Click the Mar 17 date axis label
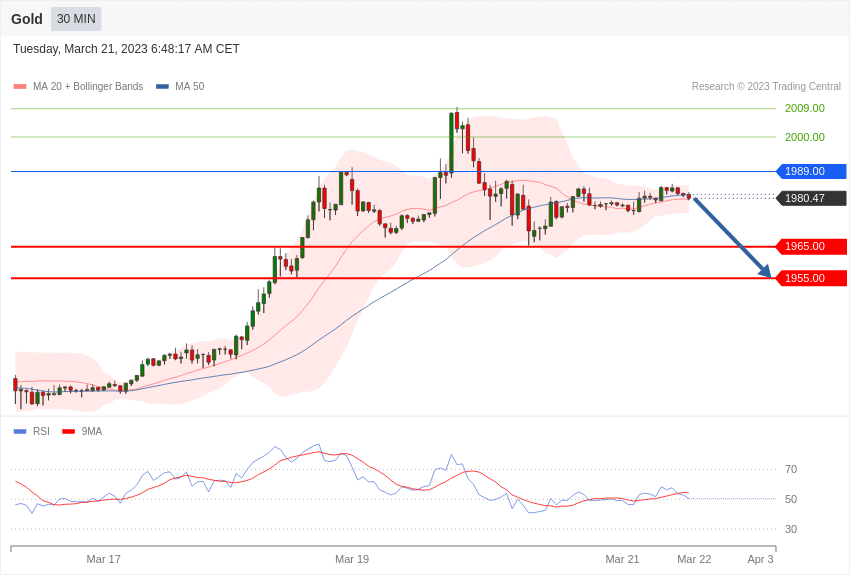 point(104,559)
